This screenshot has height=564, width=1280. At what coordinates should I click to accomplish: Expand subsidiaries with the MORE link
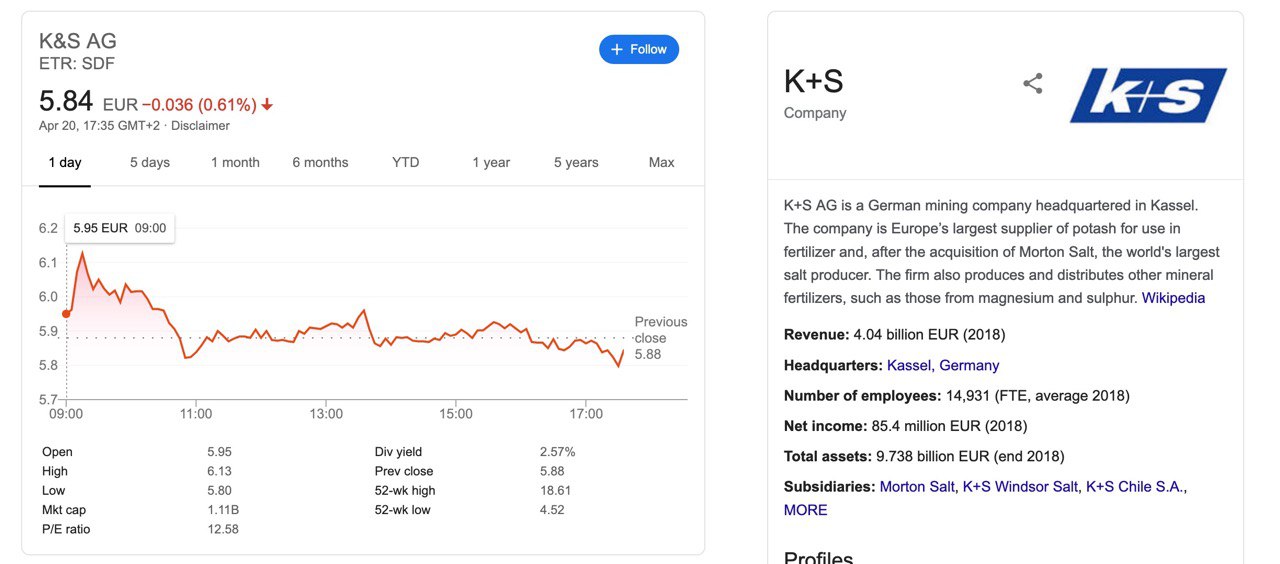(x=806, y=510)
